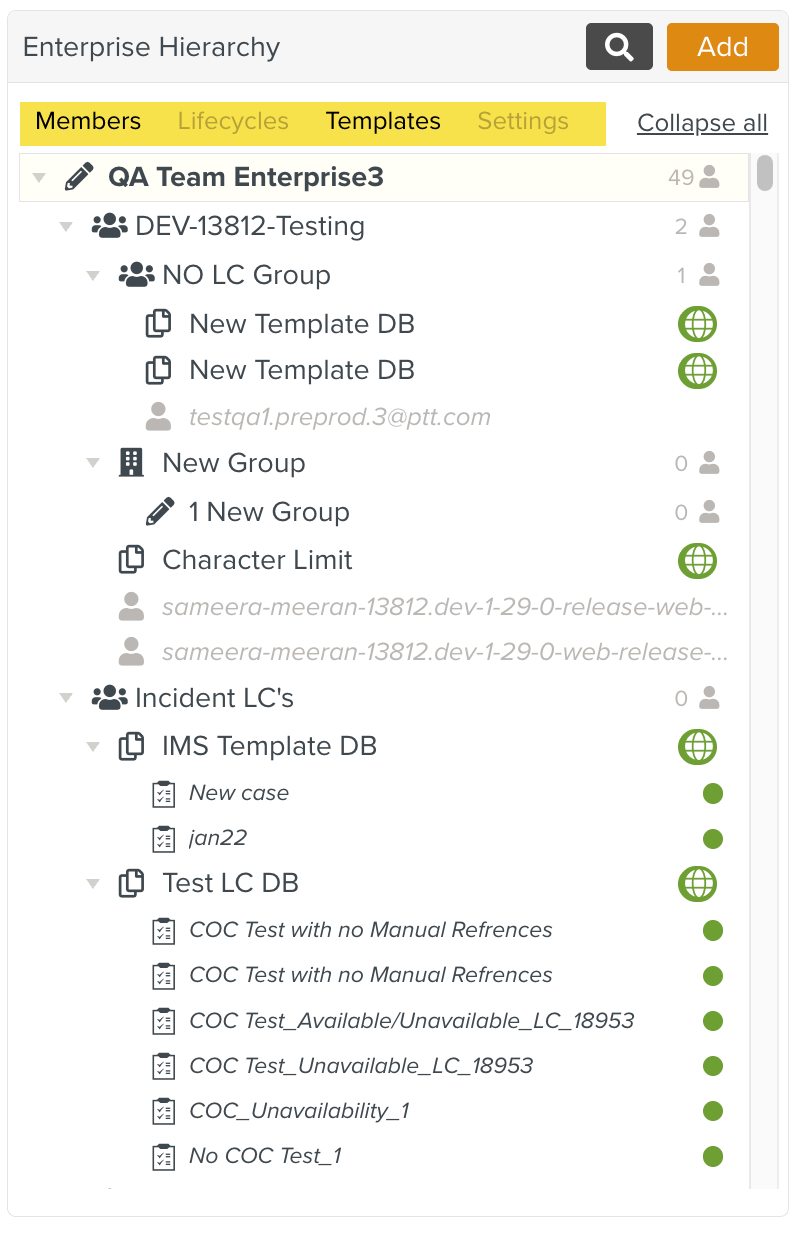Viewport: 794px width, 1236px height.
Task: Collapse the QA Team Enterprise3 root node
Action: click(39, 178)
